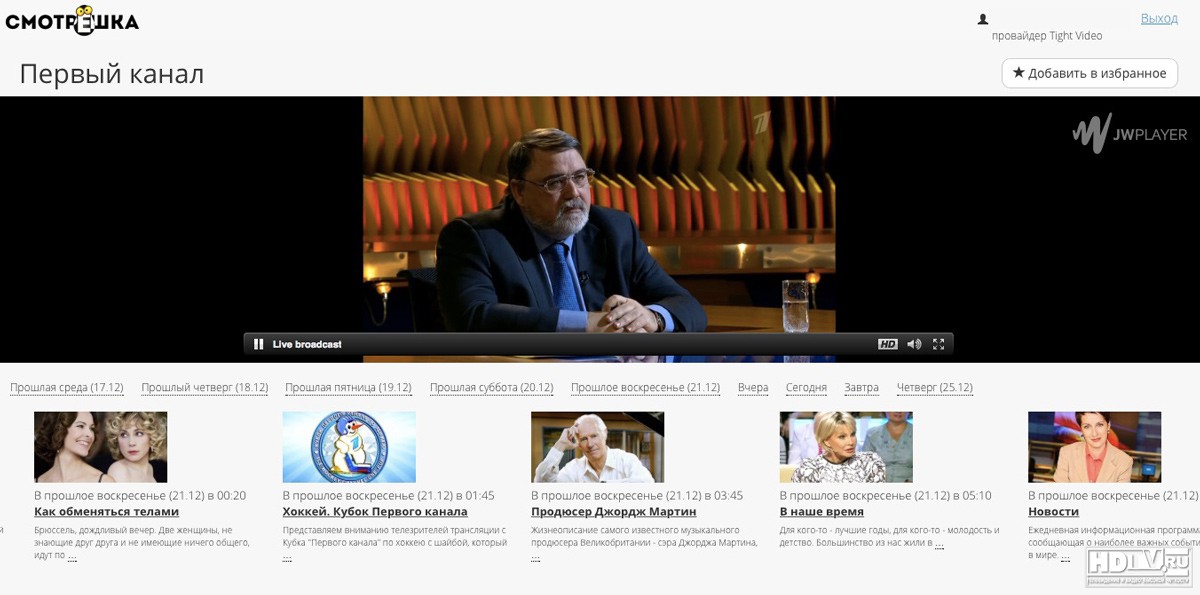Switch to the Сегодня schedule tab
The height and width of the screenshot is (595, 1200).
pos(806,388)
